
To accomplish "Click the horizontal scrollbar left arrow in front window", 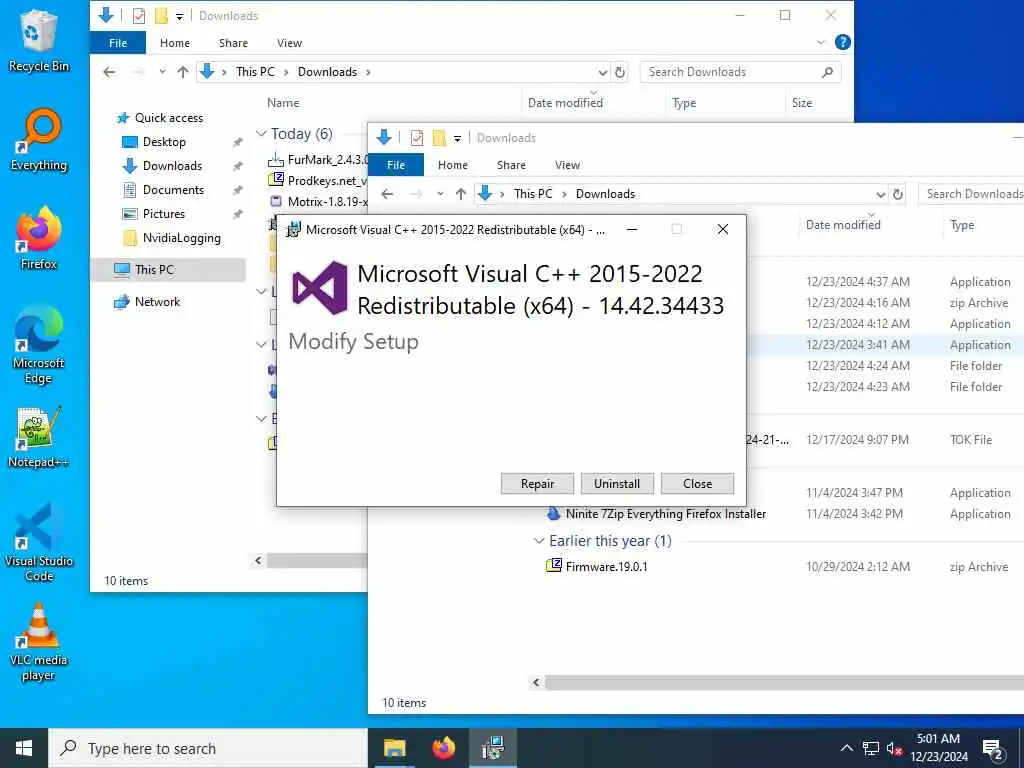I will click(x=536, y=682).
